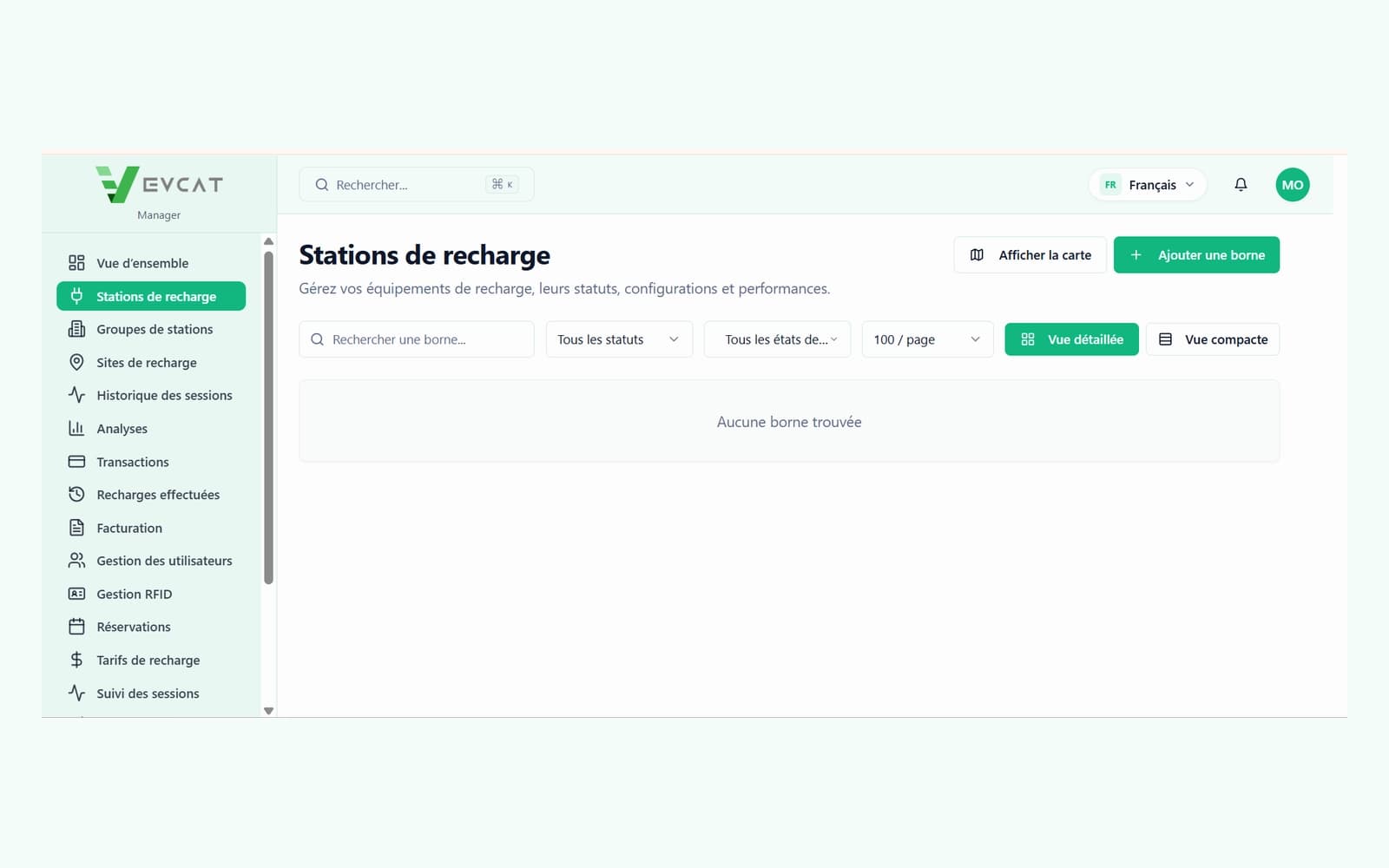The width and height of the screenshot is (1389, 868).
Task: Click Afficher la carte button
Action: pos(1030,255)
